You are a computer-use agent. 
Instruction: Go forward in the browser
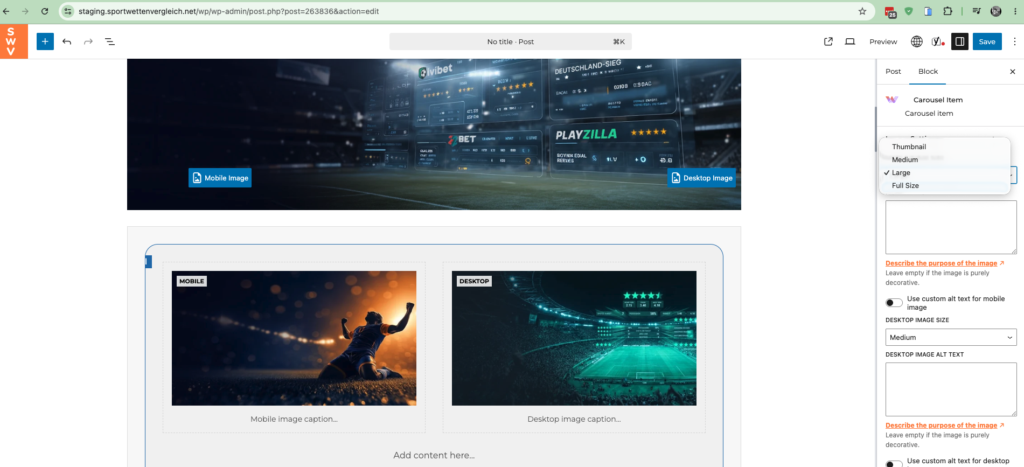click(x=25, y=11)
